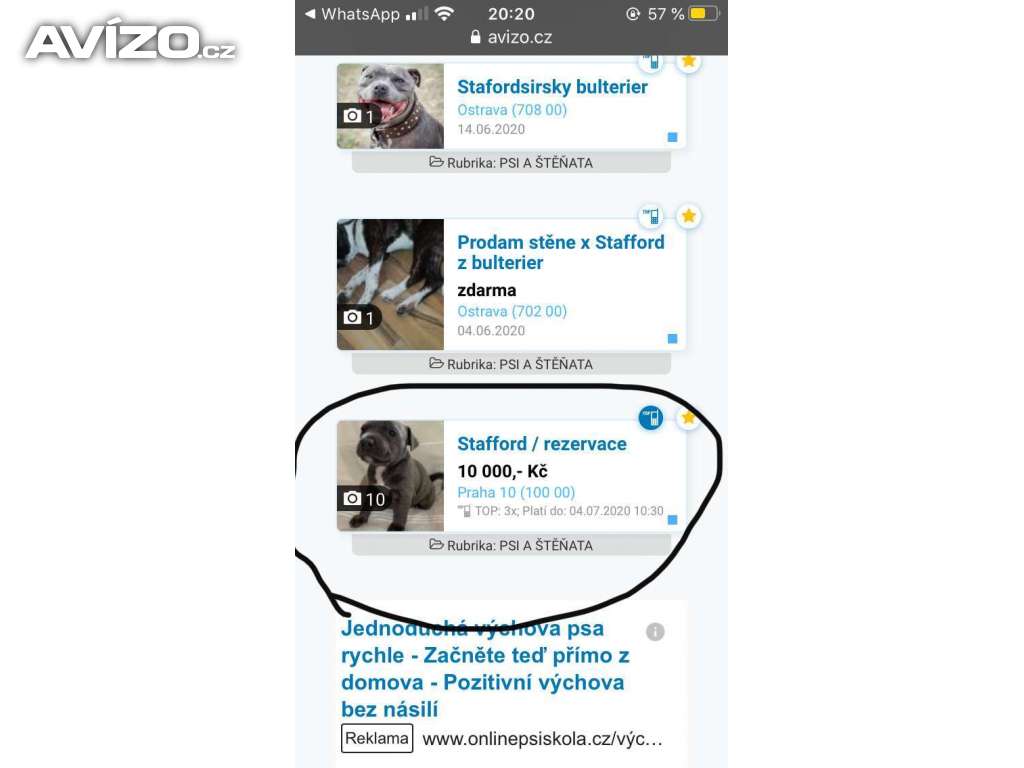Tap phone icon on Stafordsirsky bulterier listing
The image size is (1024, 768).
click(x=650, y=62)
